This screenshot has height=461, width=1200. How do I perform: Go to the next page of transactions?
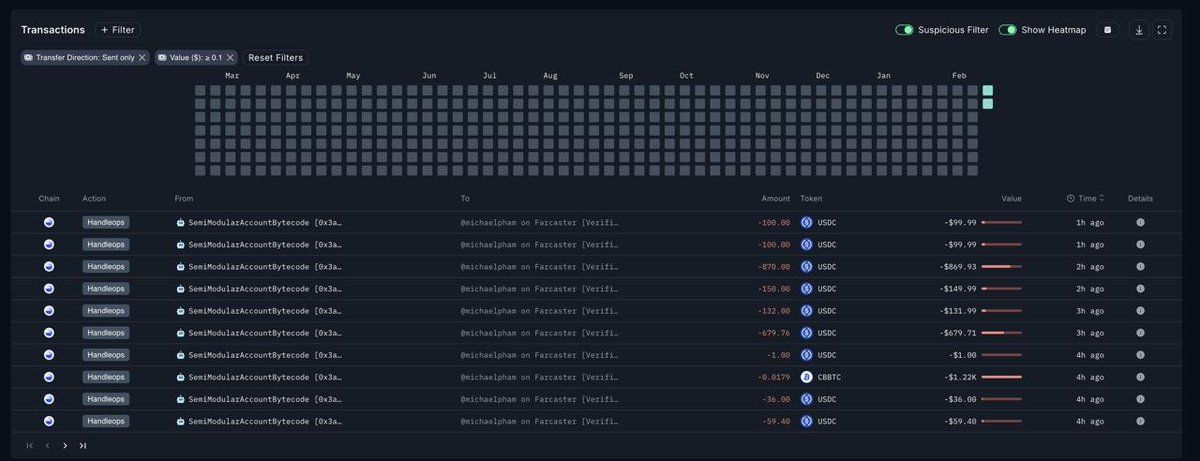(x=65, y=446)
